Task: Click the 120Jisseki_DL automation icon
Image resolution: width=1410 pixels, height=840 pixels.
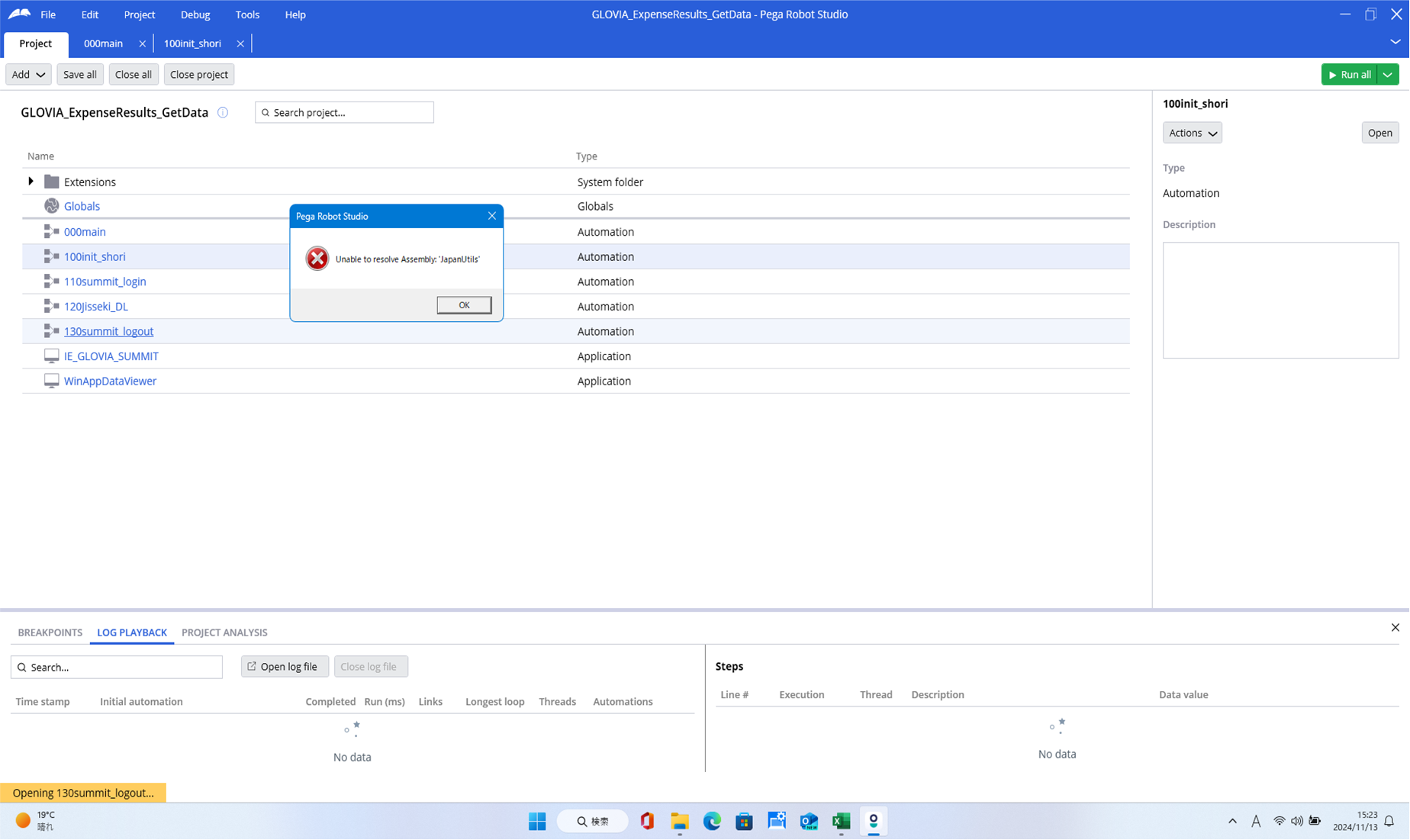Action: (52, 306)
